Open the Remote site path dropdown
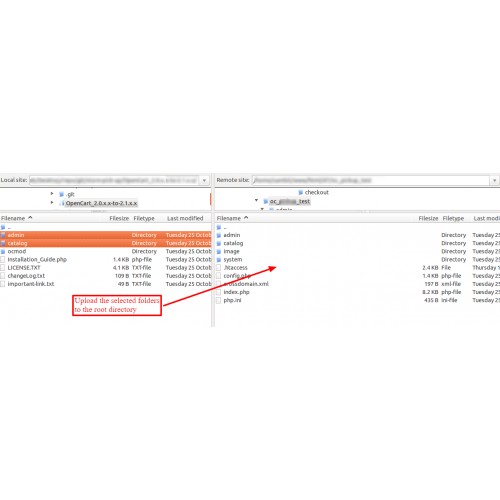 coord(495,180)
